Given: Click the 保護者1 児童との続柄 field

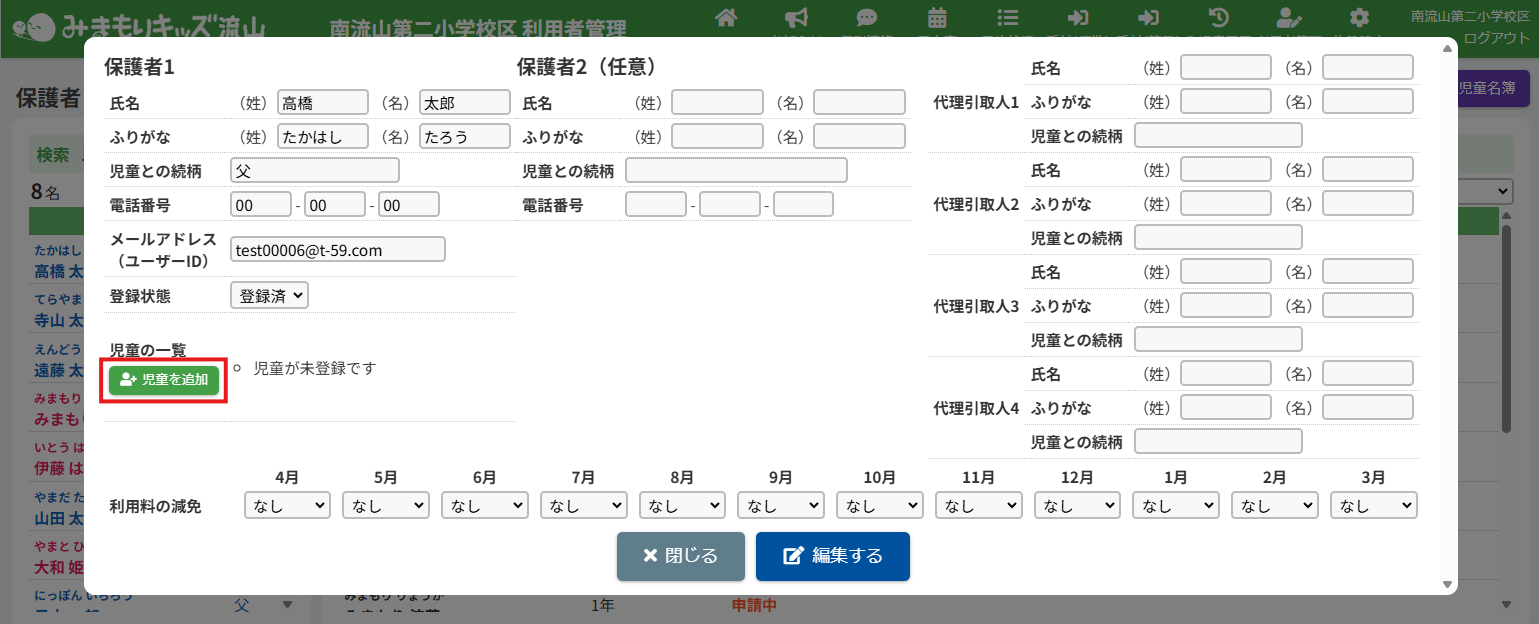Looking at the screenshot, I should point(314,170).
